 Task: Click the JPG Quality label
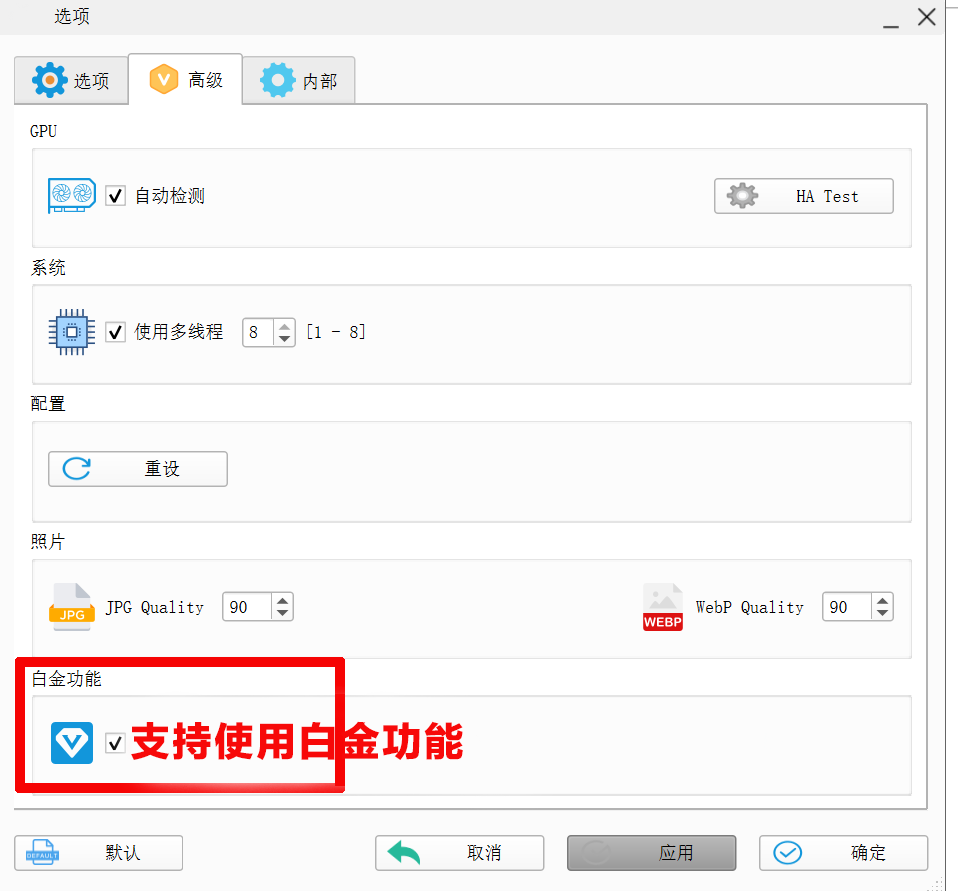[155, 607]
